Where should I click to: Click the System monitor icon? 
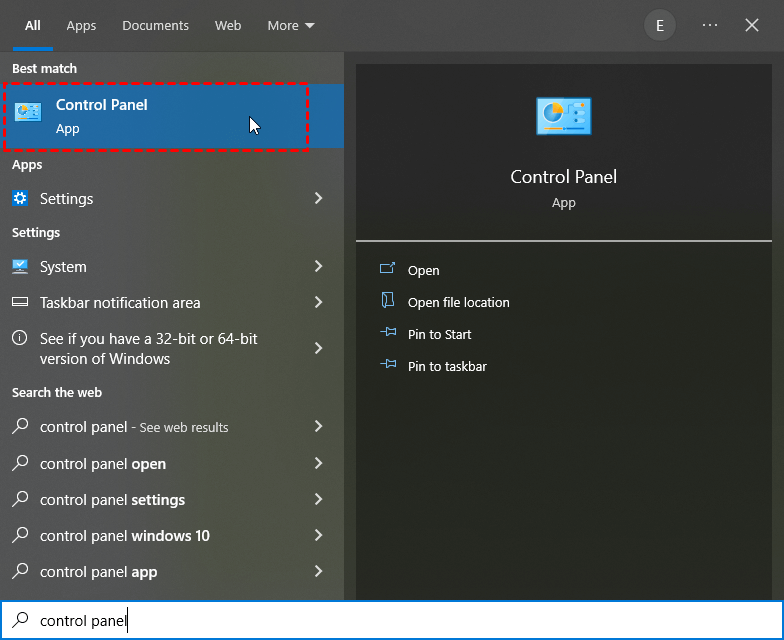point(20,267)
